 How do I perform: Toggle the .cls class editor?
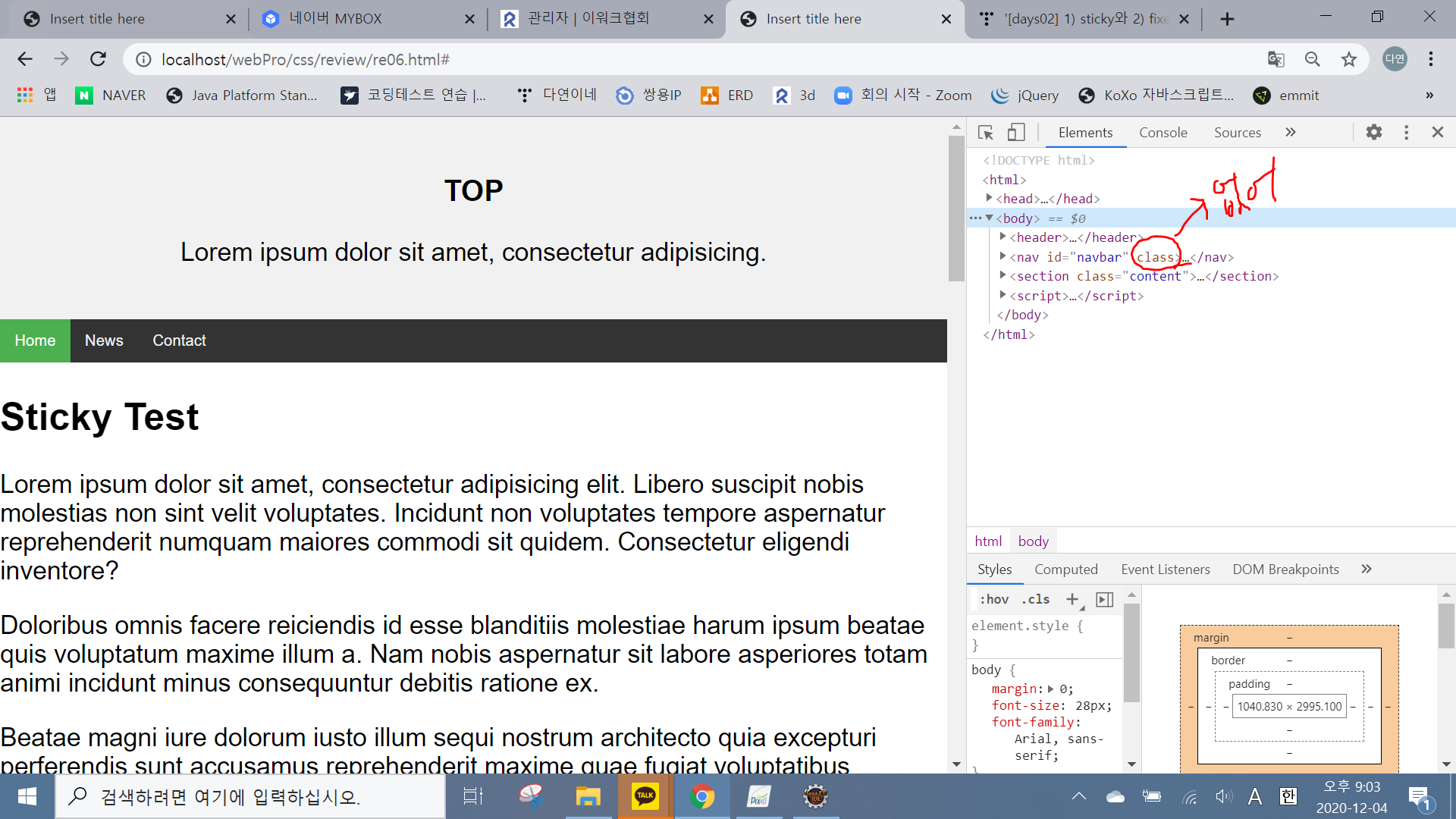1035,600
